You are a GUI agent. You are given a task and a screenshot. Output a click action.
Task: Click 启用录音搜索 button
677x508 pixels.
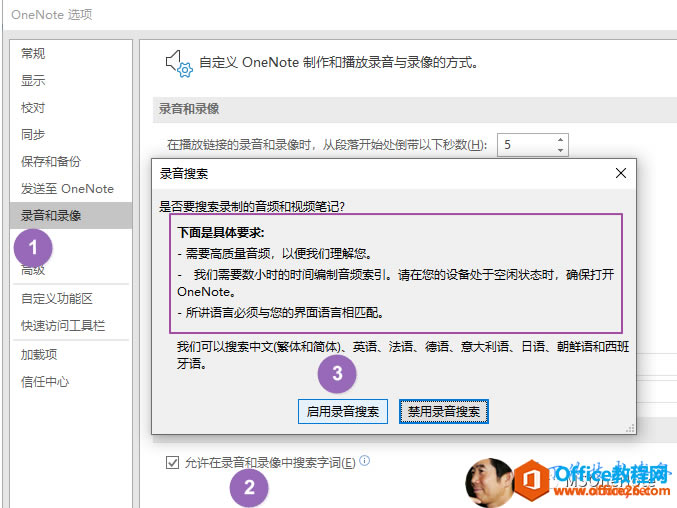(x=343, y=411)
